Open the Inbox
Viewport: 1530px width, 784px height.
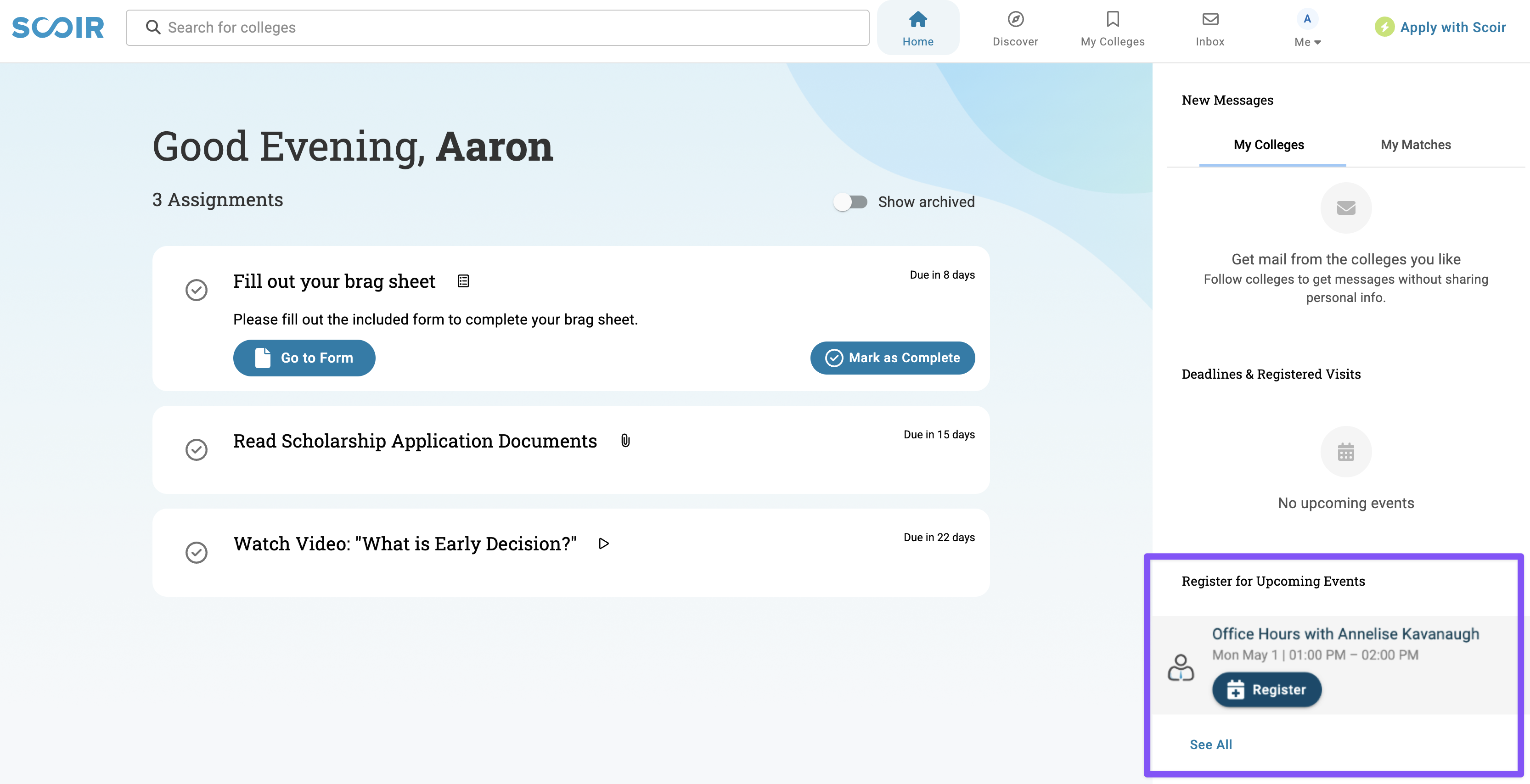(x=1210, y=28)
